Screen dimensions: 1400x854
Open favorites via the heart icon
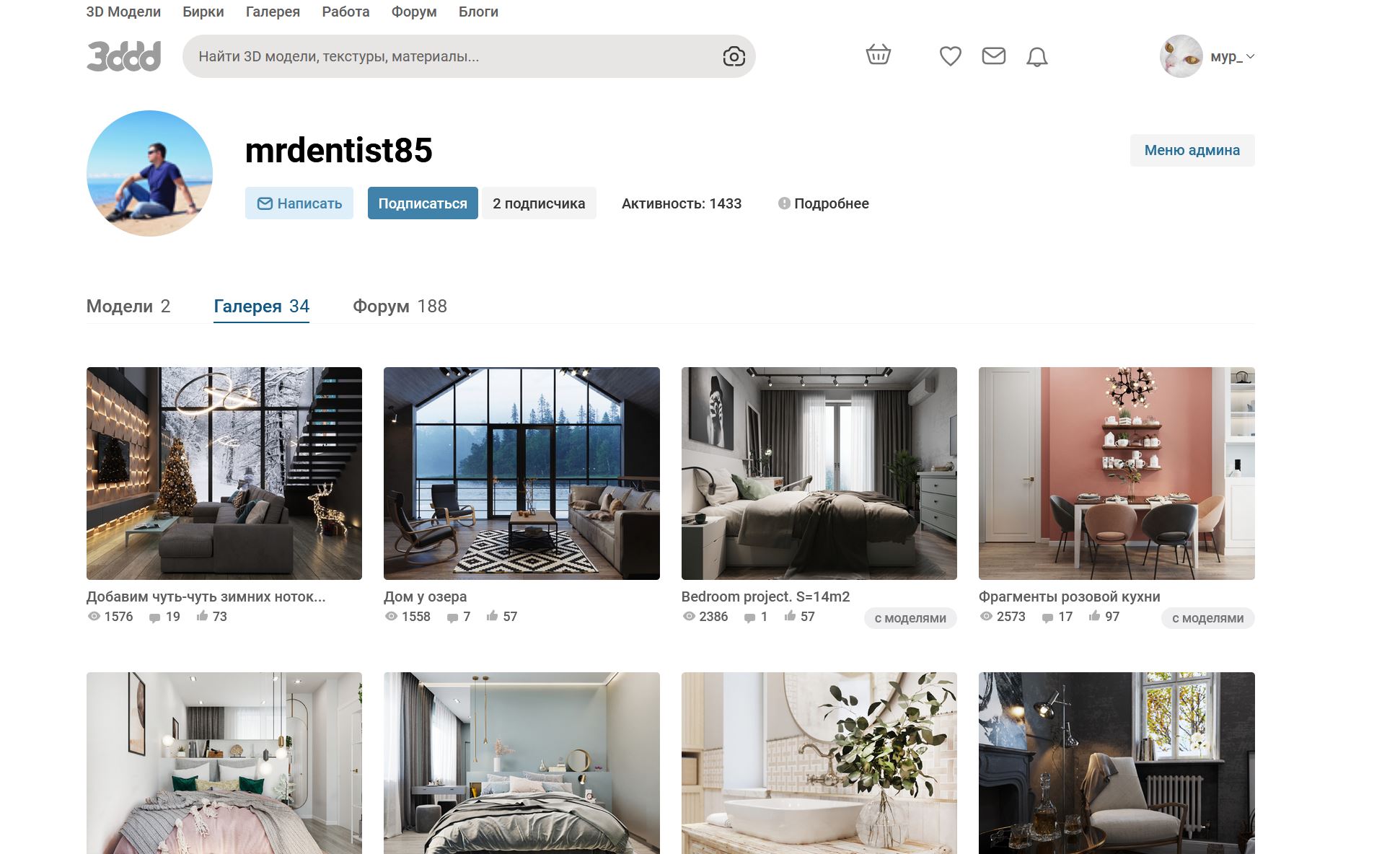(x=950, y=56)
